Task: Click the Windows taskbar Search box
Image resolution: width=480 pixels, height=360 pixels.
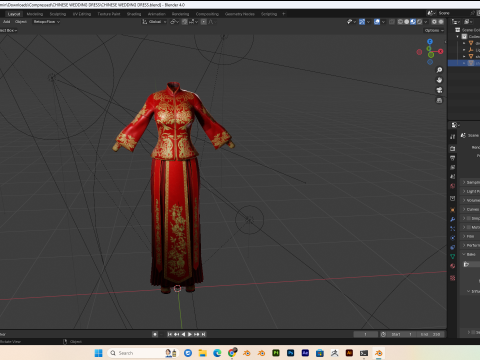Action: click(x=143, y=353)
